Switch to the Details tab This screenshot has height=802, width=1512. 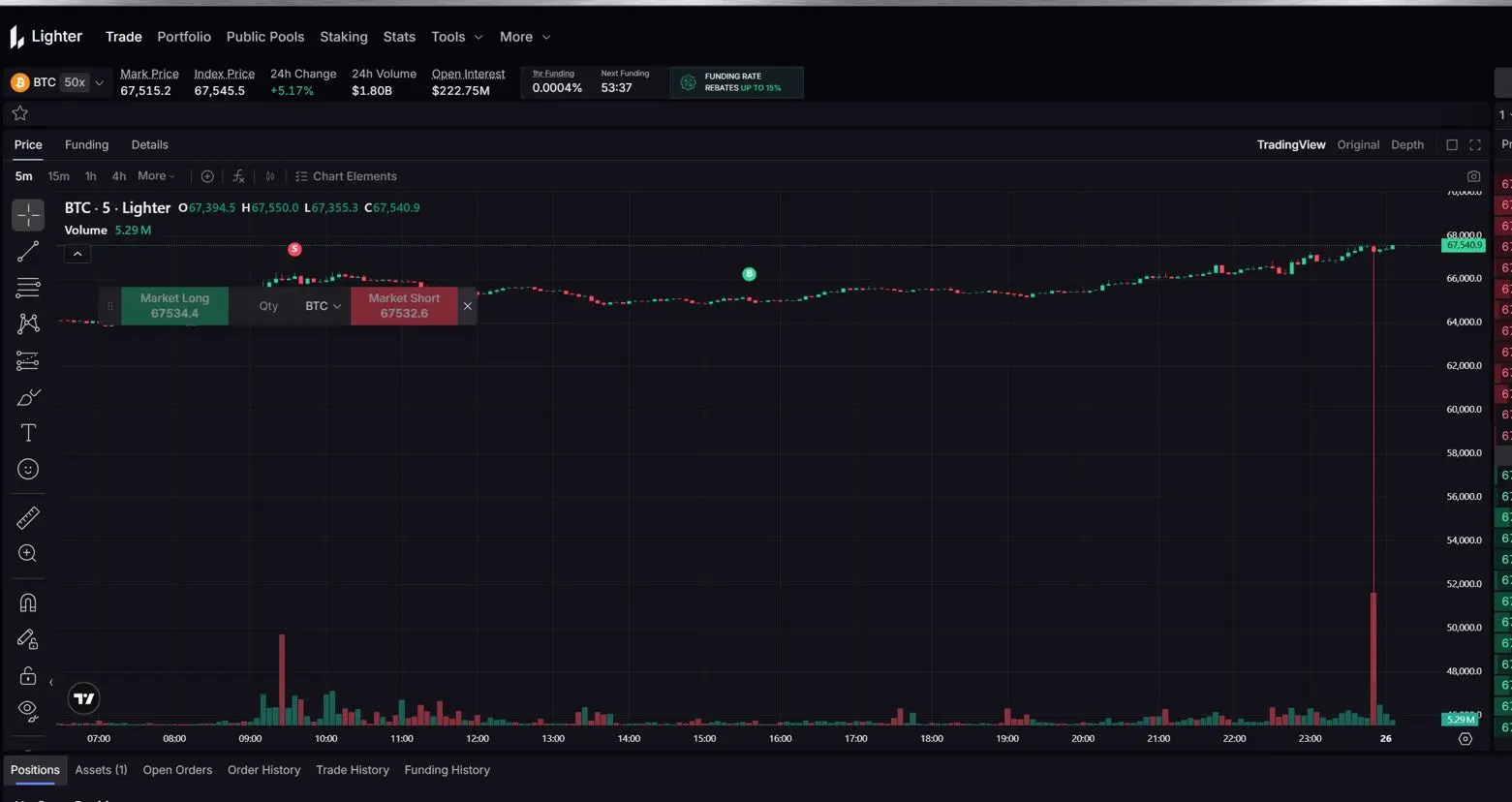150,145
